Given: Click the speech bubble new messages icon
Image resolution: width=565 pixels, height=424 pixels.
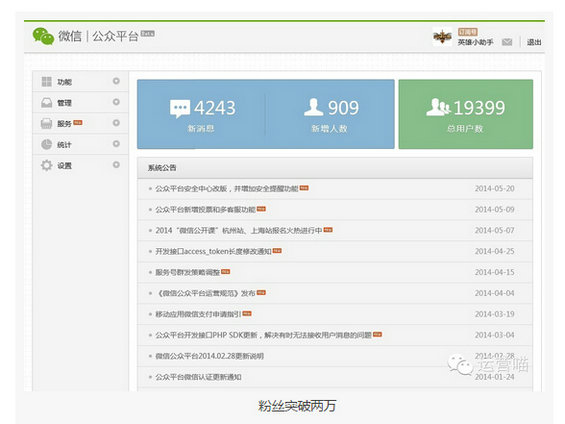Looking at the screenshot, I should pos(180,109).
